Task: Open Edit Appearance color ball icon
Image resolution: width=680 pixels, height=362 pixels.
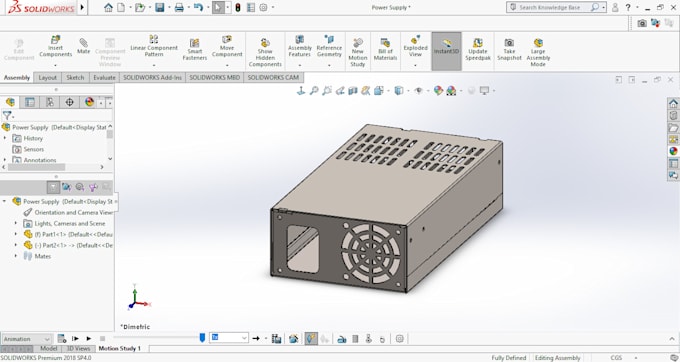Action: 438,91
